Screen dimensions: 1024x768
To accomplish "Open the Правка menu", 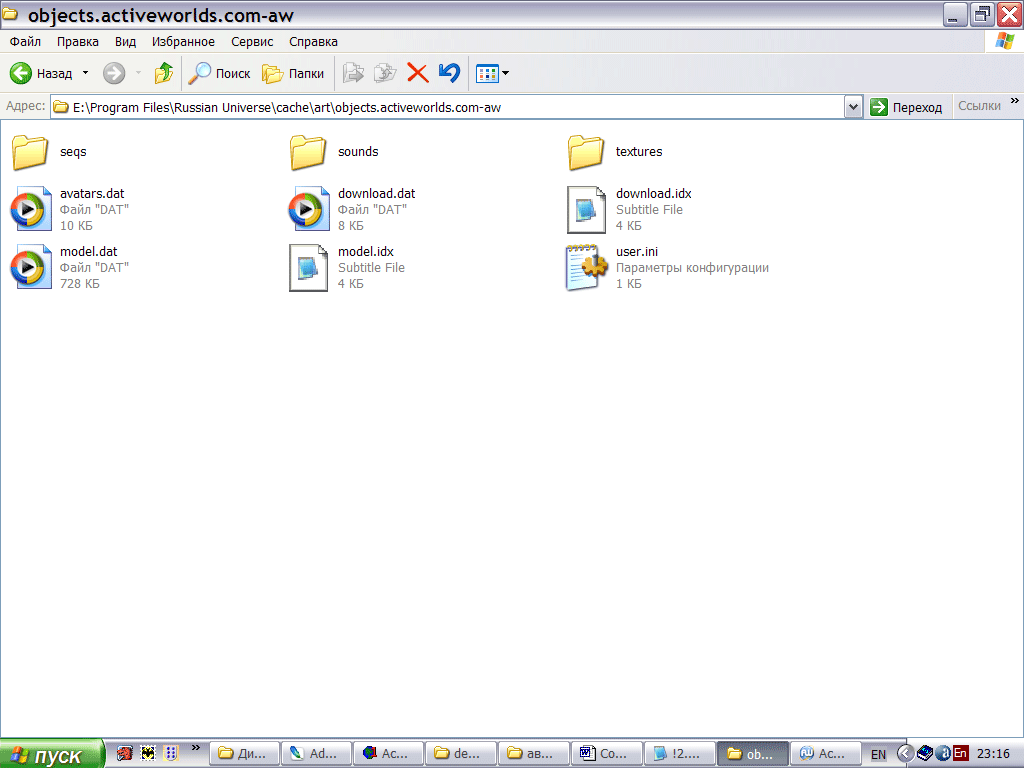I will click(x=78, y=42).
